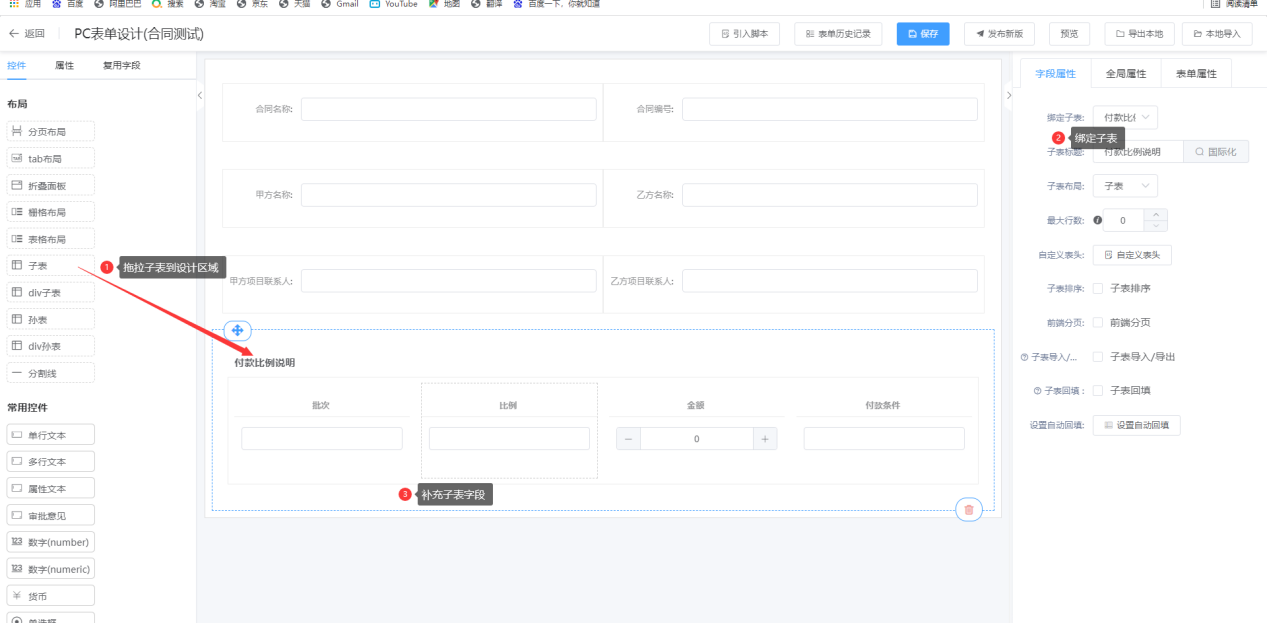Screen dimensions: 1267x623
Task: Select the 分页布局 layout control
Action: (x=51, y=131)
